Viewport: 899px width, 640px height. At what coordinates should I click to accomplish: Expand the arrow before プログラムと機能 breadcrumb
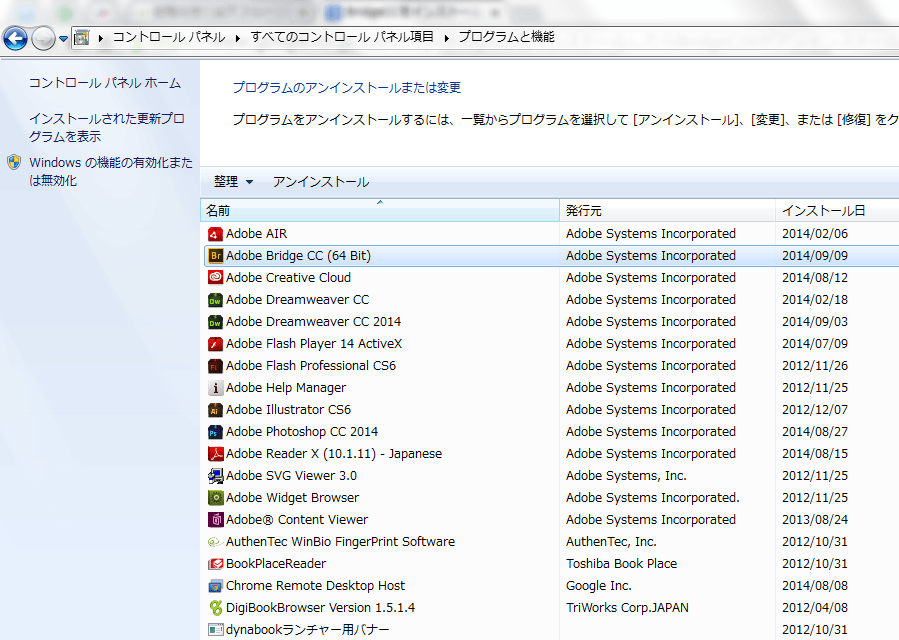click(446, 38)
